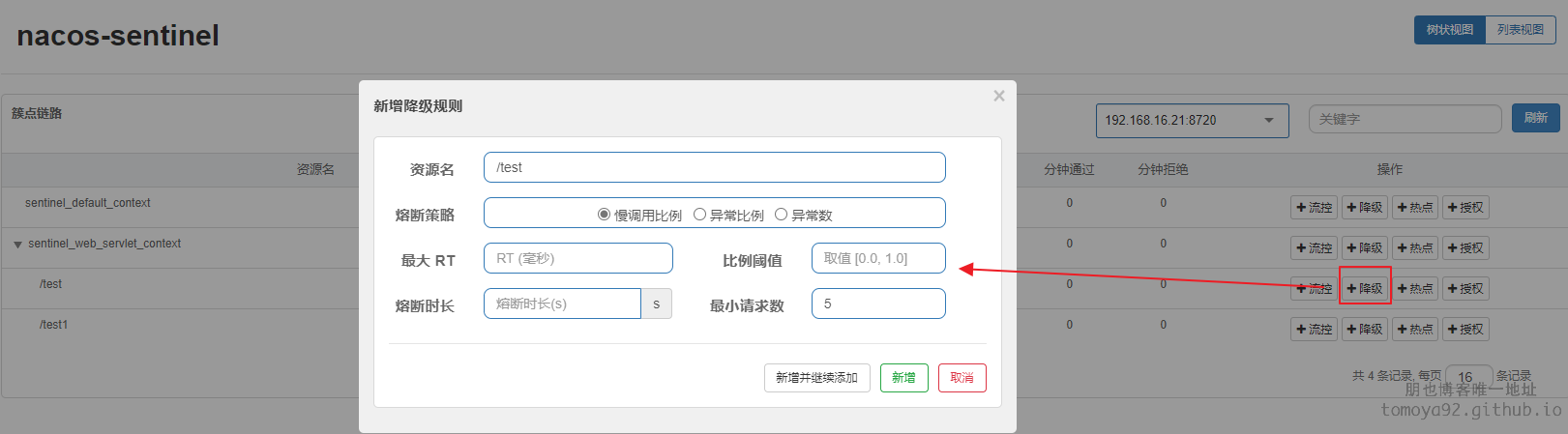Close the 新增降级规则 dialog
This screenshot has width=1568, height=434.
(999, 96)
